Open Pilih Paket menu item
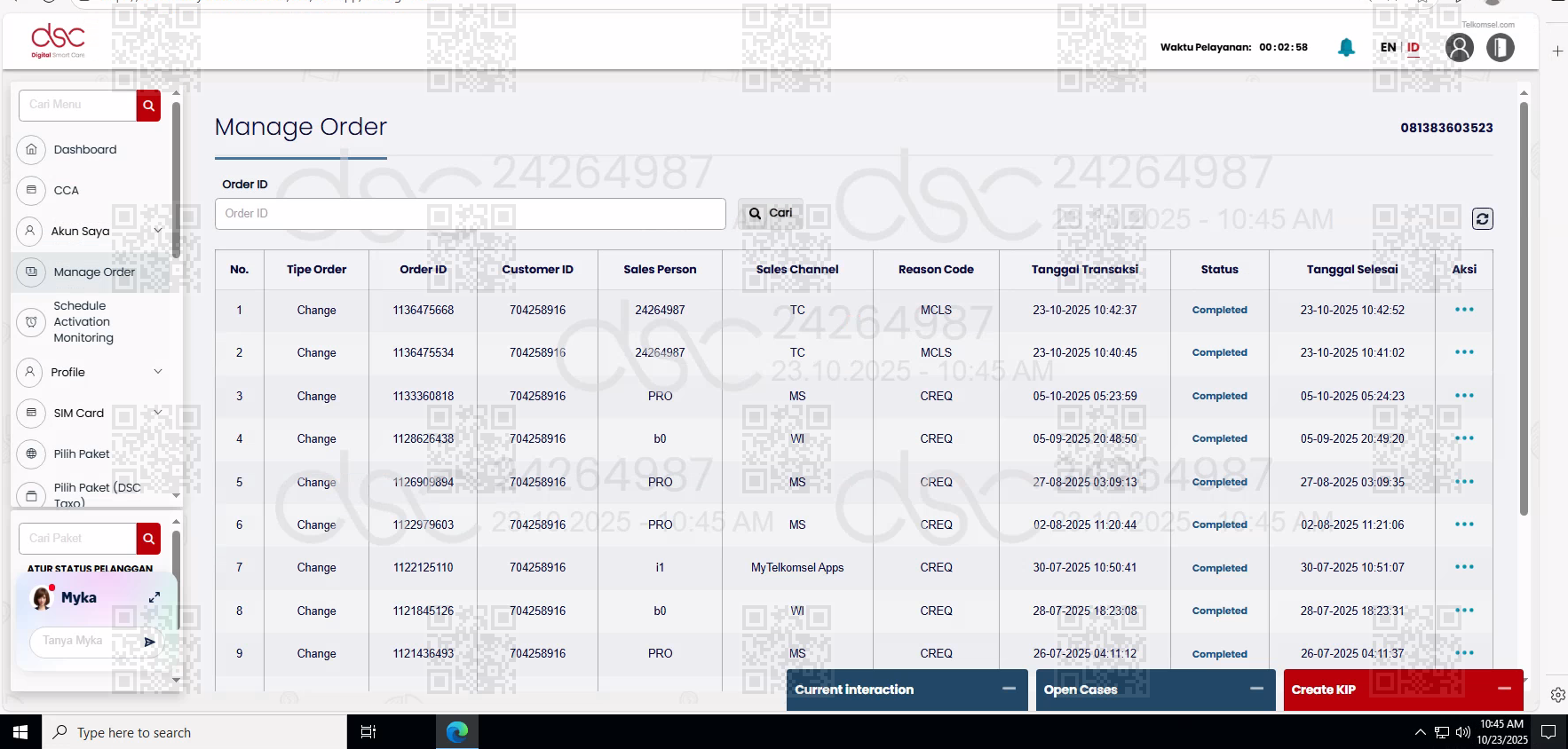Viewport: 1568px width, 749px height. tap(82, 453)
